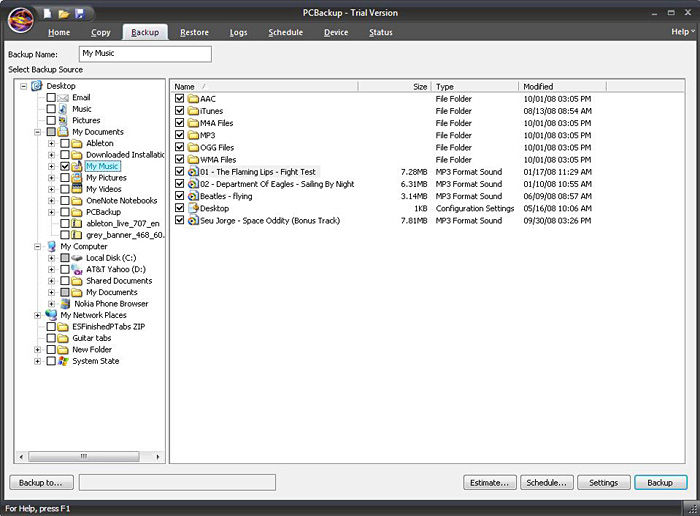Start backup with the Backup button

click(661, 483)
